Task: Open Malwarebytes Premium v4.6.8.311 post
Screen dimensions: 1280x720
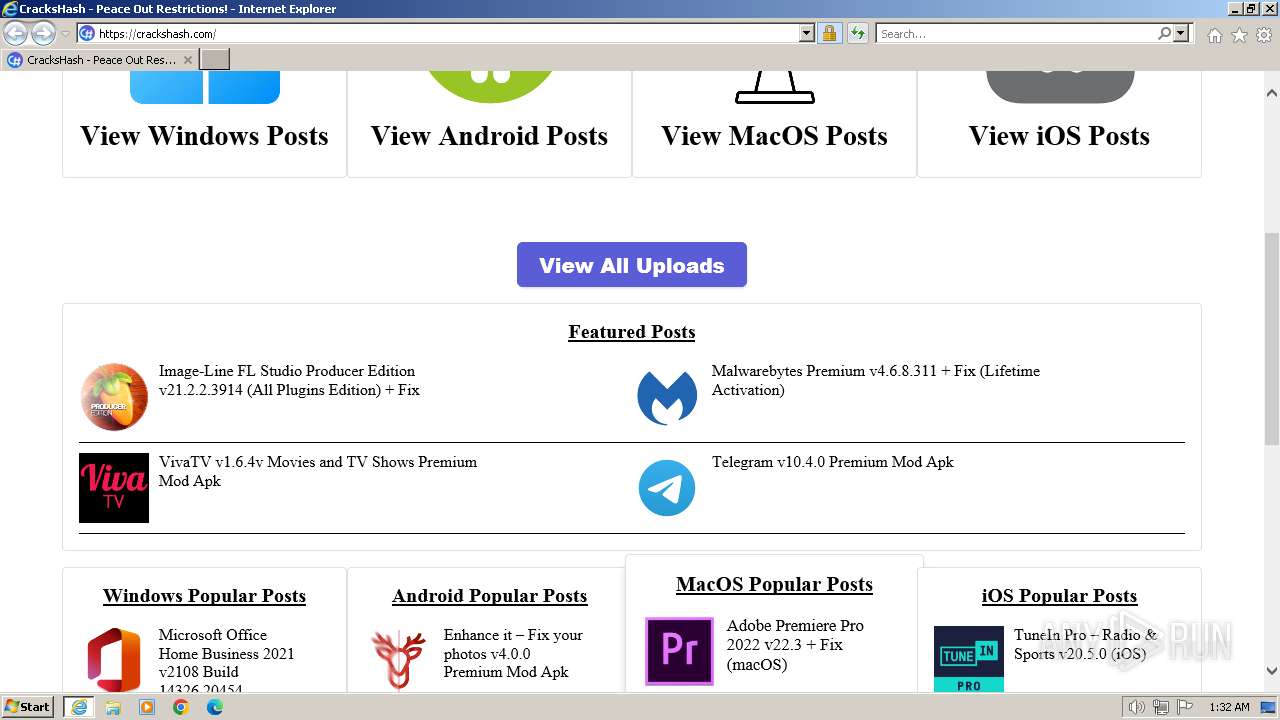Action: [876, 380]
